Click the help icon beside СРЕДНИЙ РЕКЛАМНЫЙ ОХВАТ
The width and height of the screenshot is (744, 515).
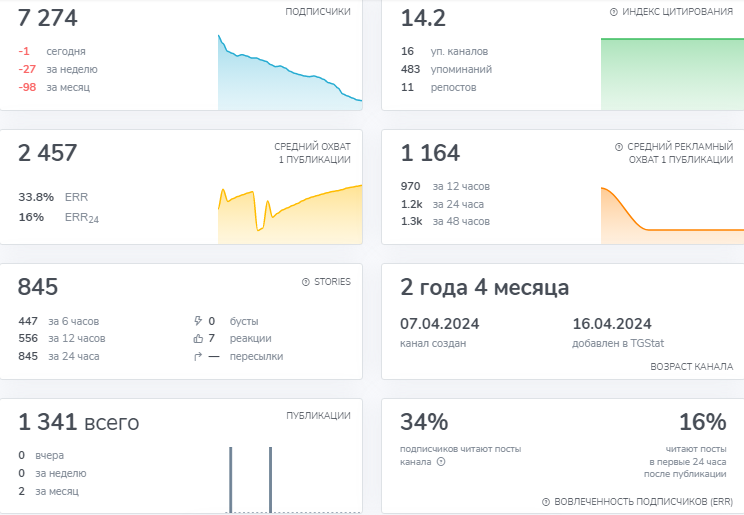click(619, 147)
